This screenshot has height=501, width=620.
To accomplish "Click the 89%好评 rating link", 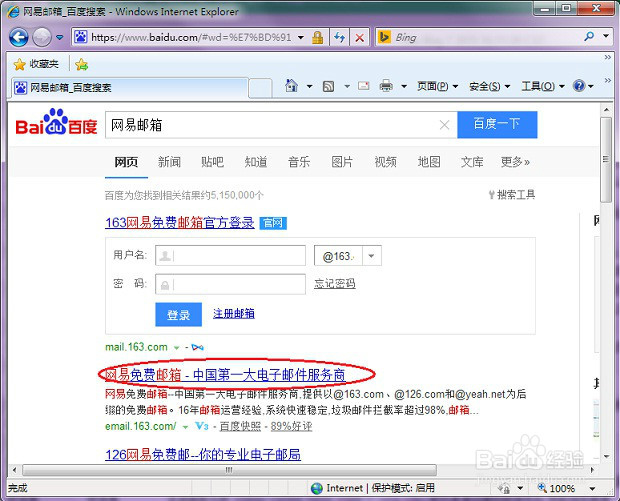I will 291,426.
